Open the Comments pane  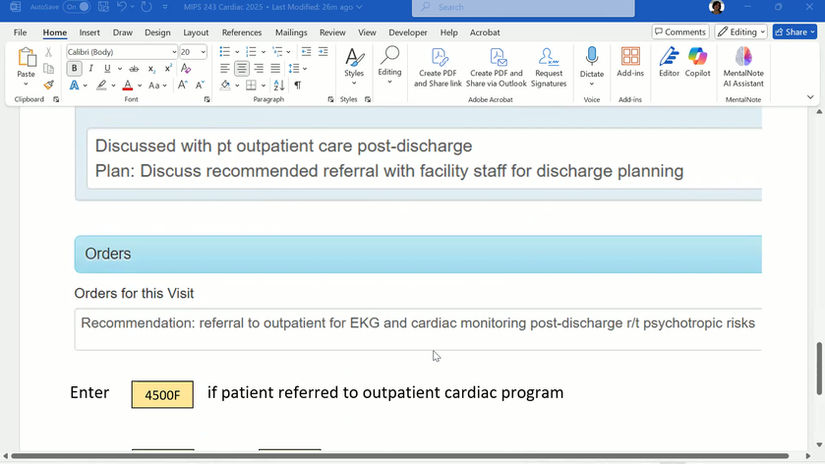coord(680,32)
